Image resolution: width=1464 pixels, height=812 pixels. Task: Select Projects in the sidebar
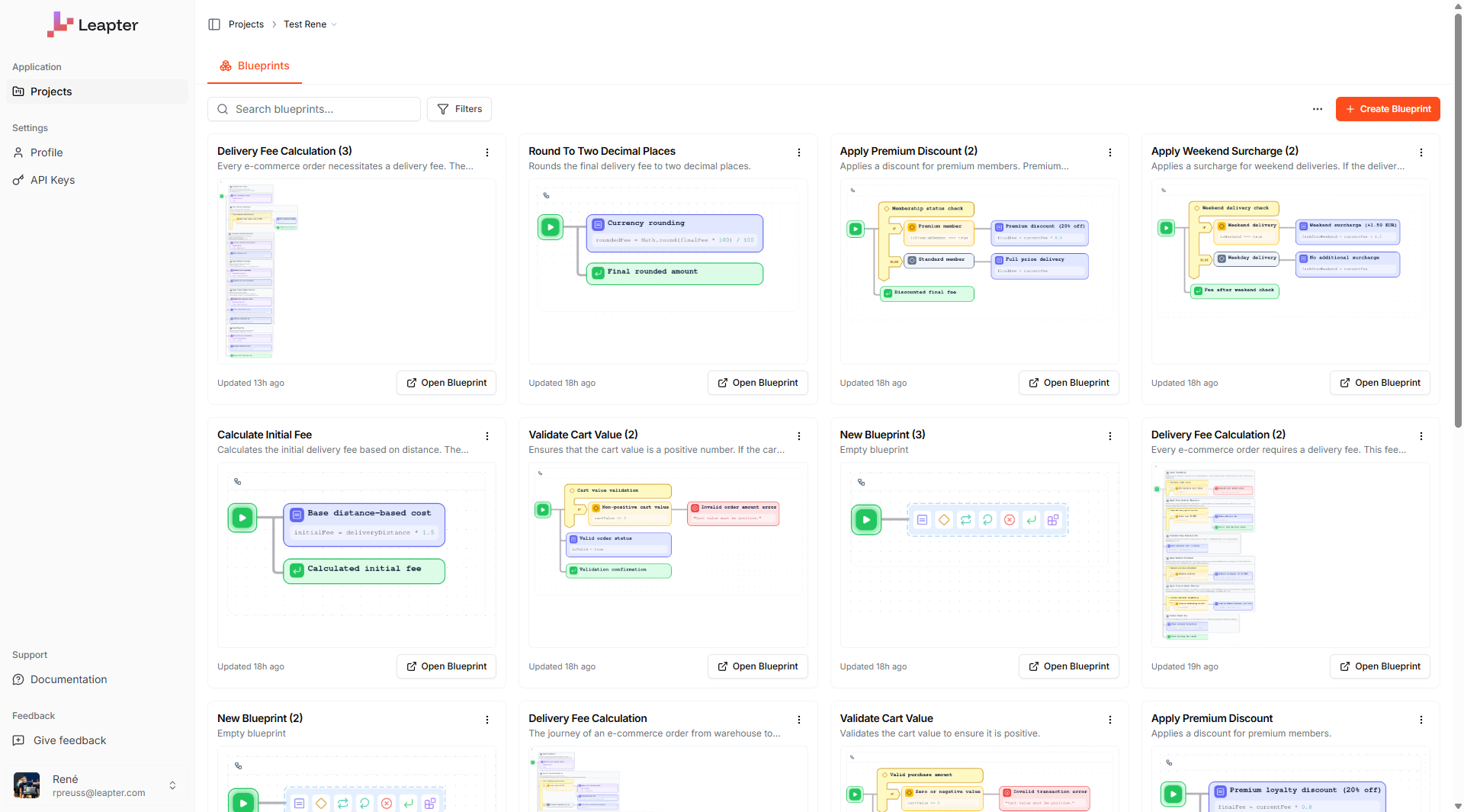click(x=51, y=91)
